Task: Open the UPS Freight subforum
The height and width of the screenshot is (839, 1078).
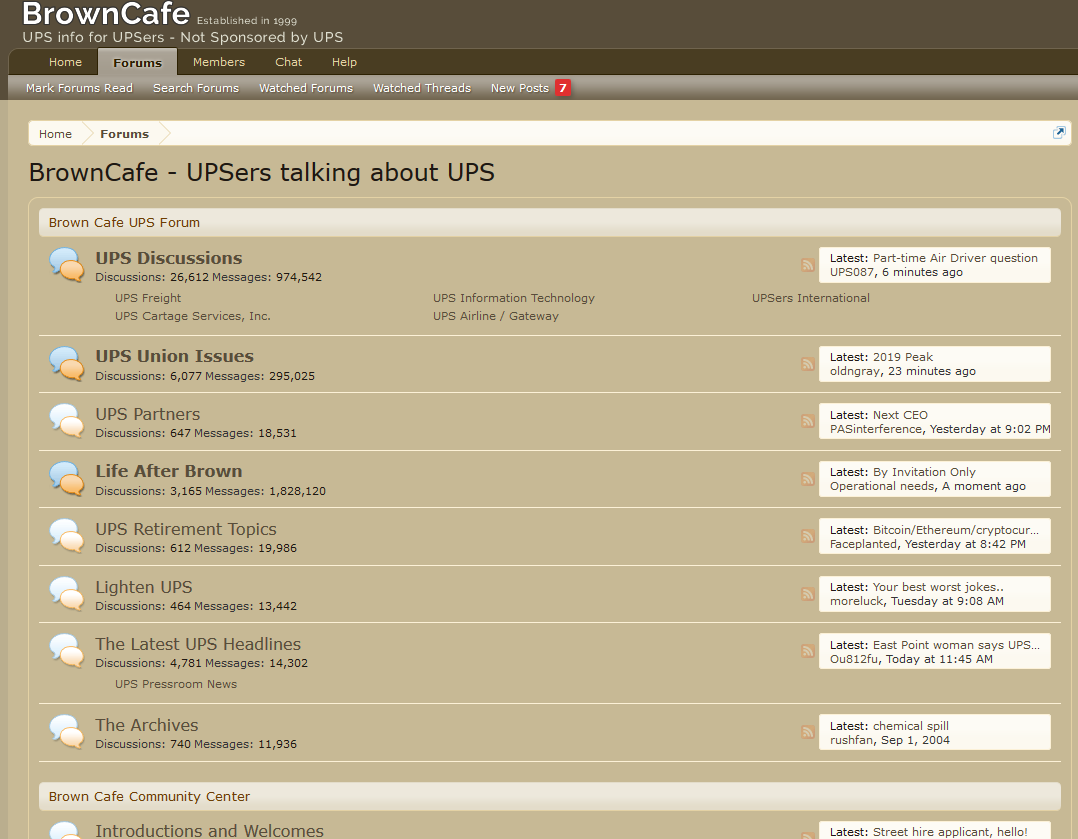Action: 148,298
